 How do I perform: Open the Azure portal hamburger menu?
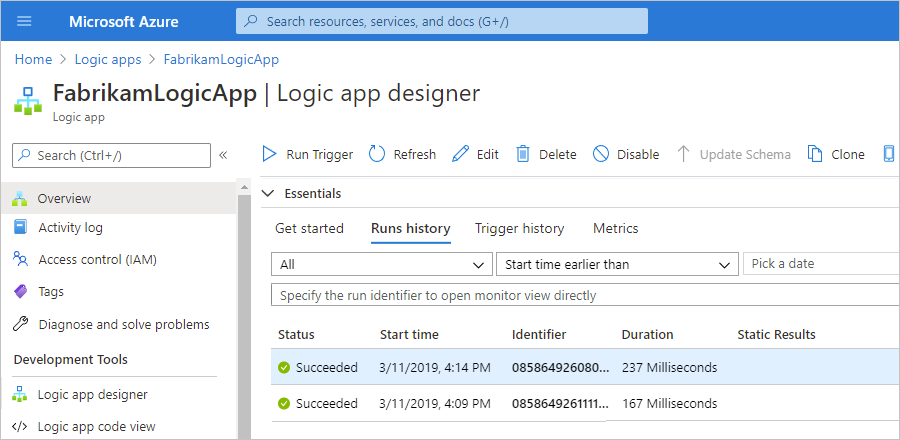(x=25, y=21)
